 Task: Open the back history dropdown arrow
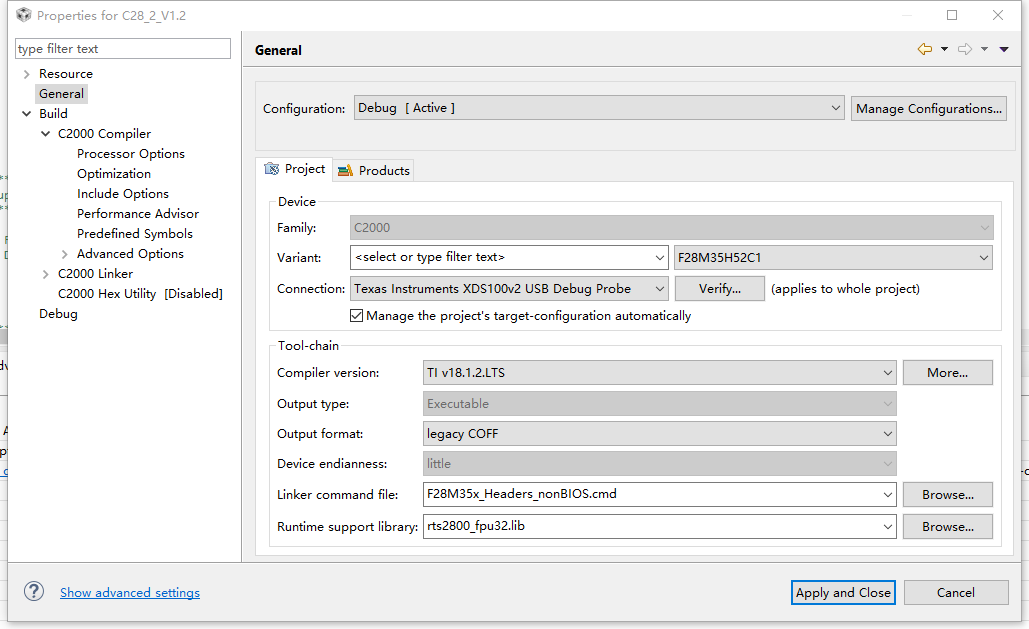(x=944, y=49)
